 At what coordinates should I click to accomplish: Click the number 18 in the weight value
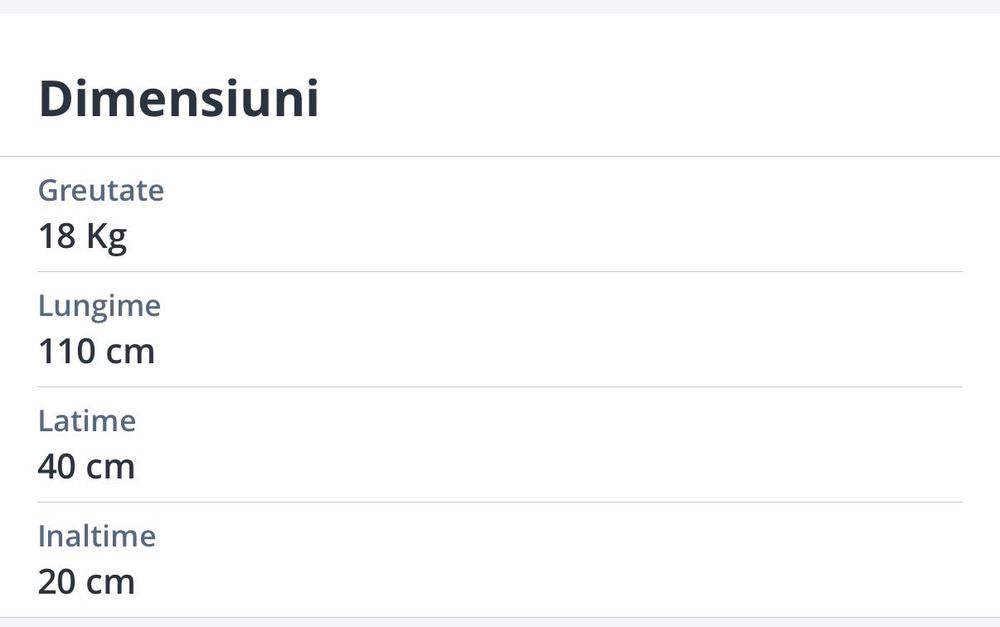[56, 237]
